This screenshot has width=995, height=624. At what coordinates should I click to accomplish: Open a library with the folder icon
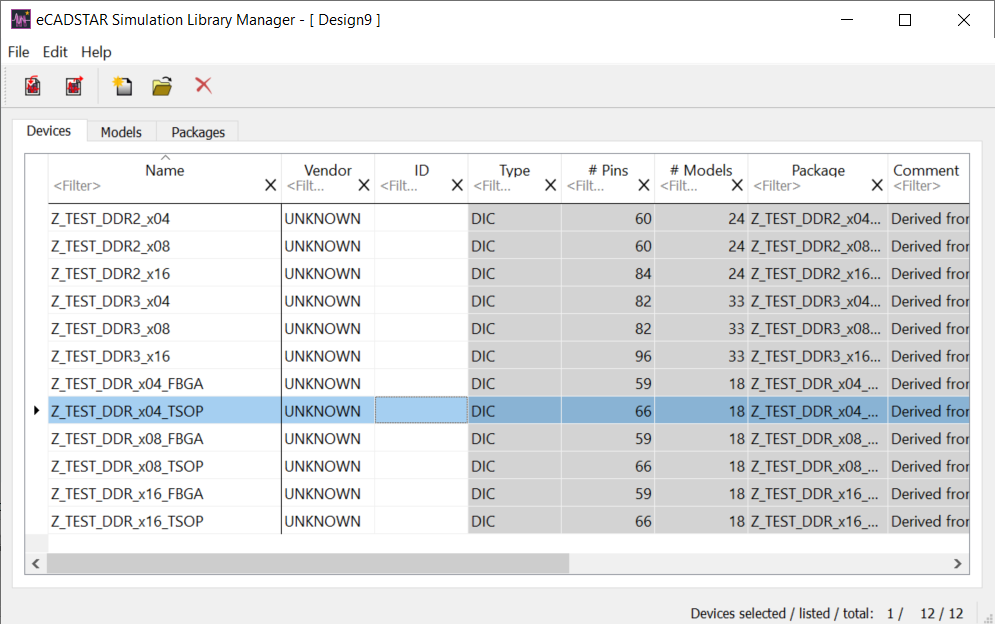pos(162,86)
